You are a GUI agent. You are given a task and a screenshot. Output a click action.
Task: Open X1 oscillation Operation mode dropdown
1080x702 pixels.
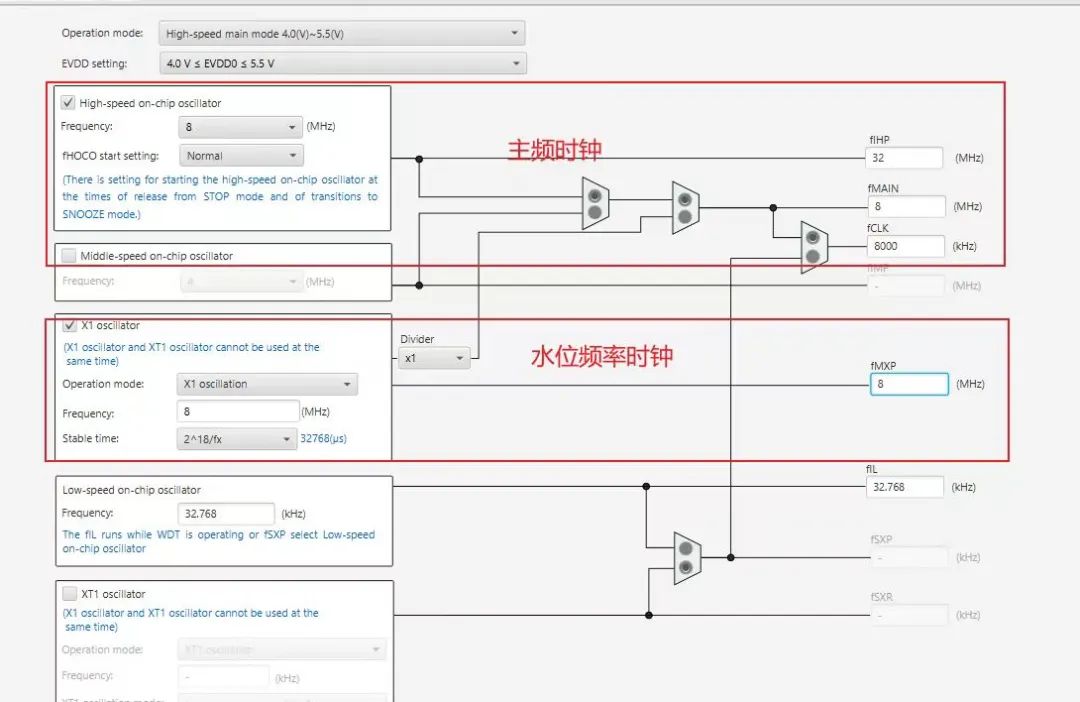coord(267,384)
